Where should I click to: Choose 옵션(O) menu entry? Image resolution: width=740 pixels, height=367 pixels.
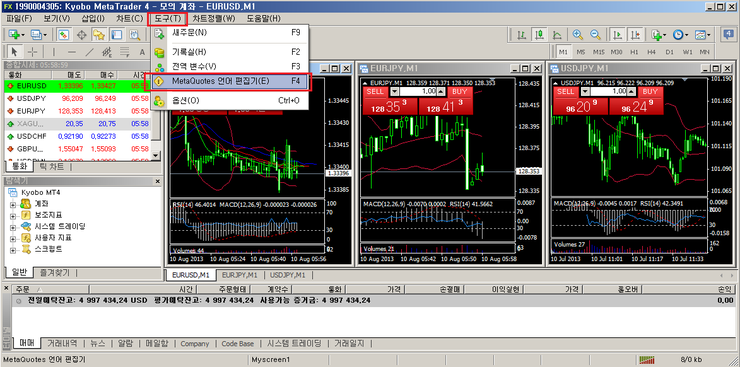click(230, 100)
